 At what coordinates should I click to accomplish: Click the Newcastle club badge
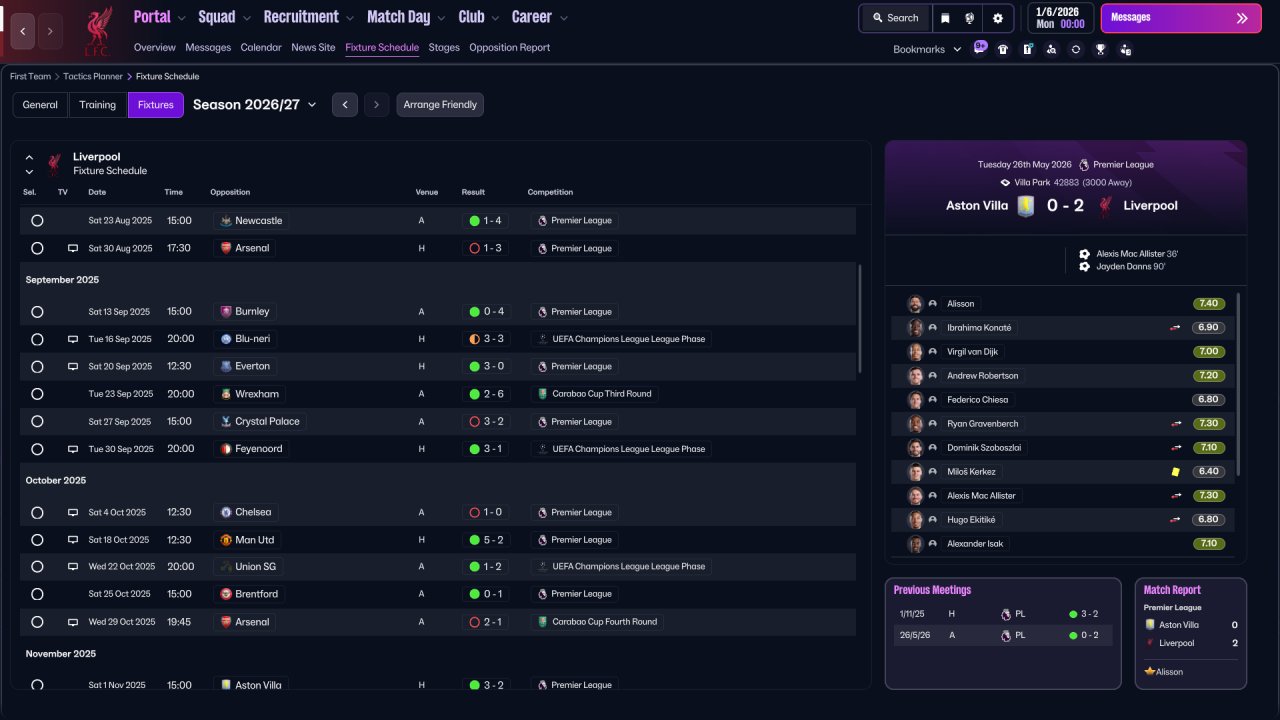(x=226, y=221)
